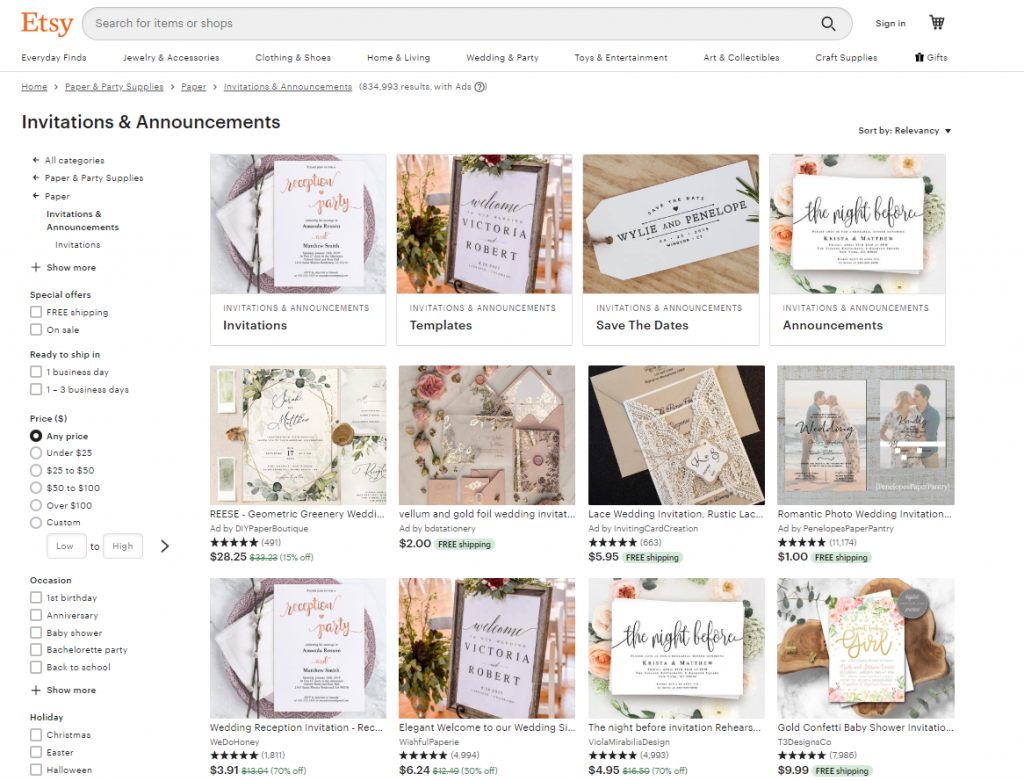Screen dimensions: 1024x781
Task: Click the Low custom price field
Action: tap(66, 546)
